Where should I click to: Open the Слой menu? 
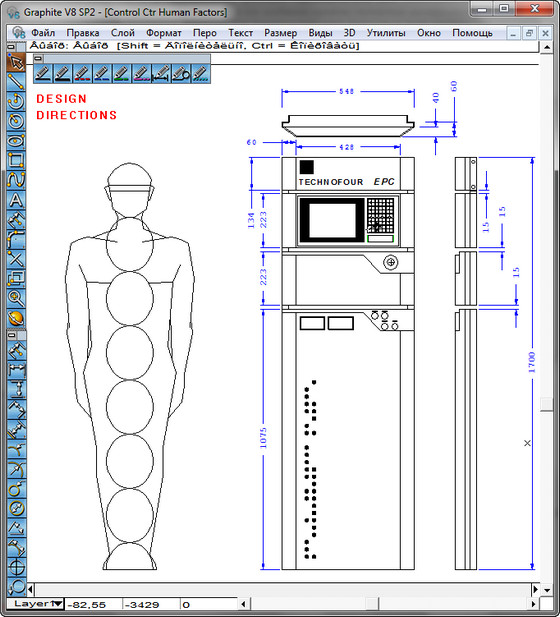[123, 33]
